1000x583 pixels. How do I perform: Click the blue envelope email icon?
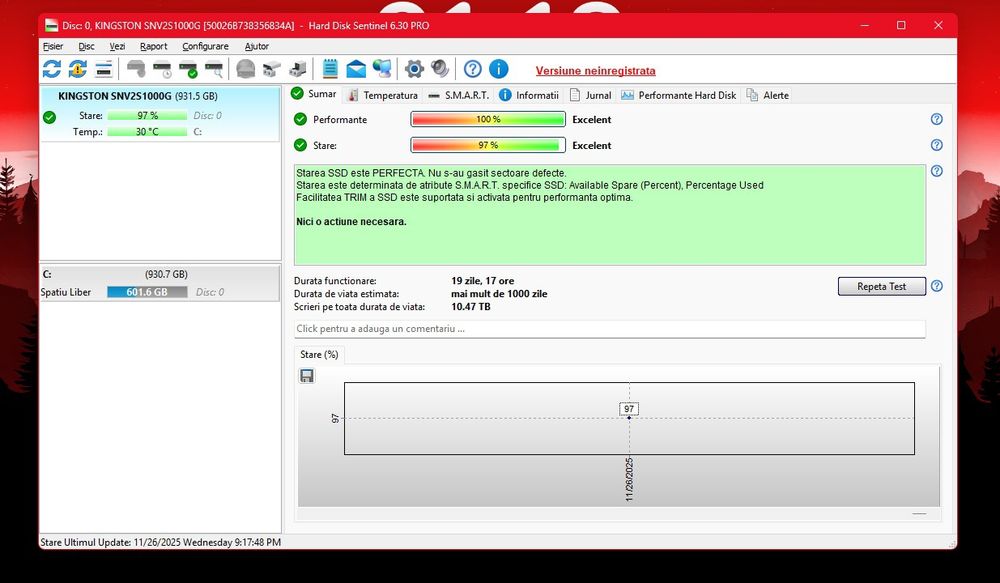tap(356, 69)
